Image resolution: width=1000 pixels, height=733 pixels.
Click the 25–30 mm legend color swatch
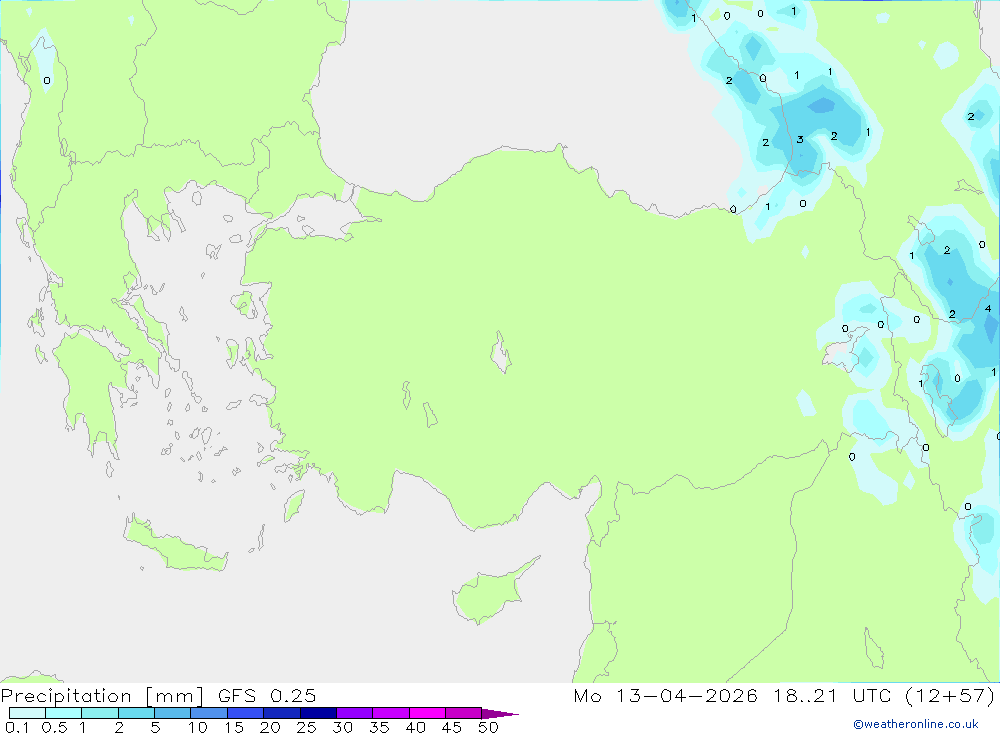click(x=318, y=713)
